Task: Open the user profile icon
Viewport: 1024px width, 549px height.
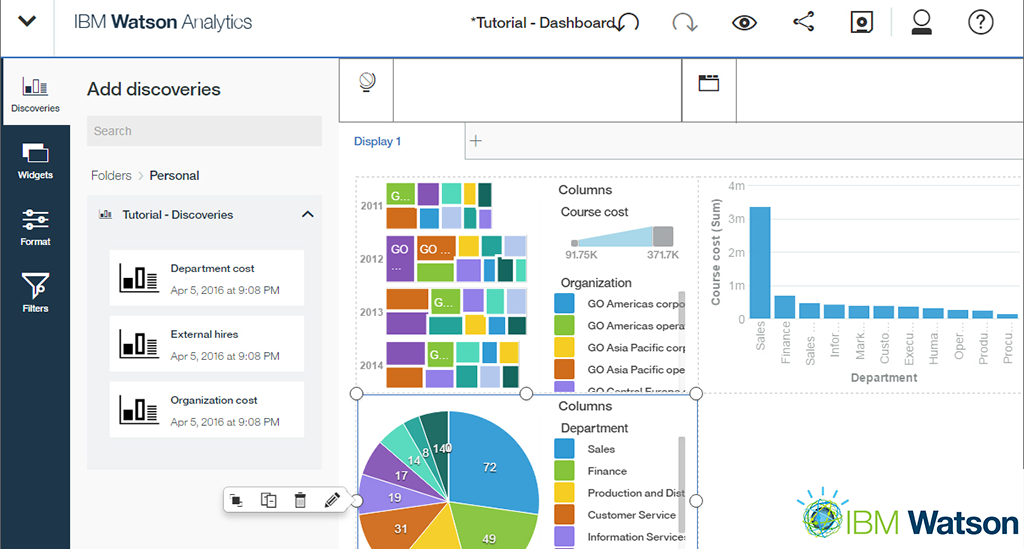Action: [x=921, y=22]
